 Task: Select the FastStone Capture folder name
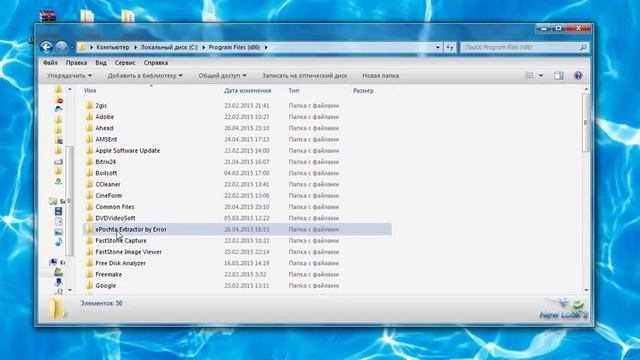click(x=121, y=241)
